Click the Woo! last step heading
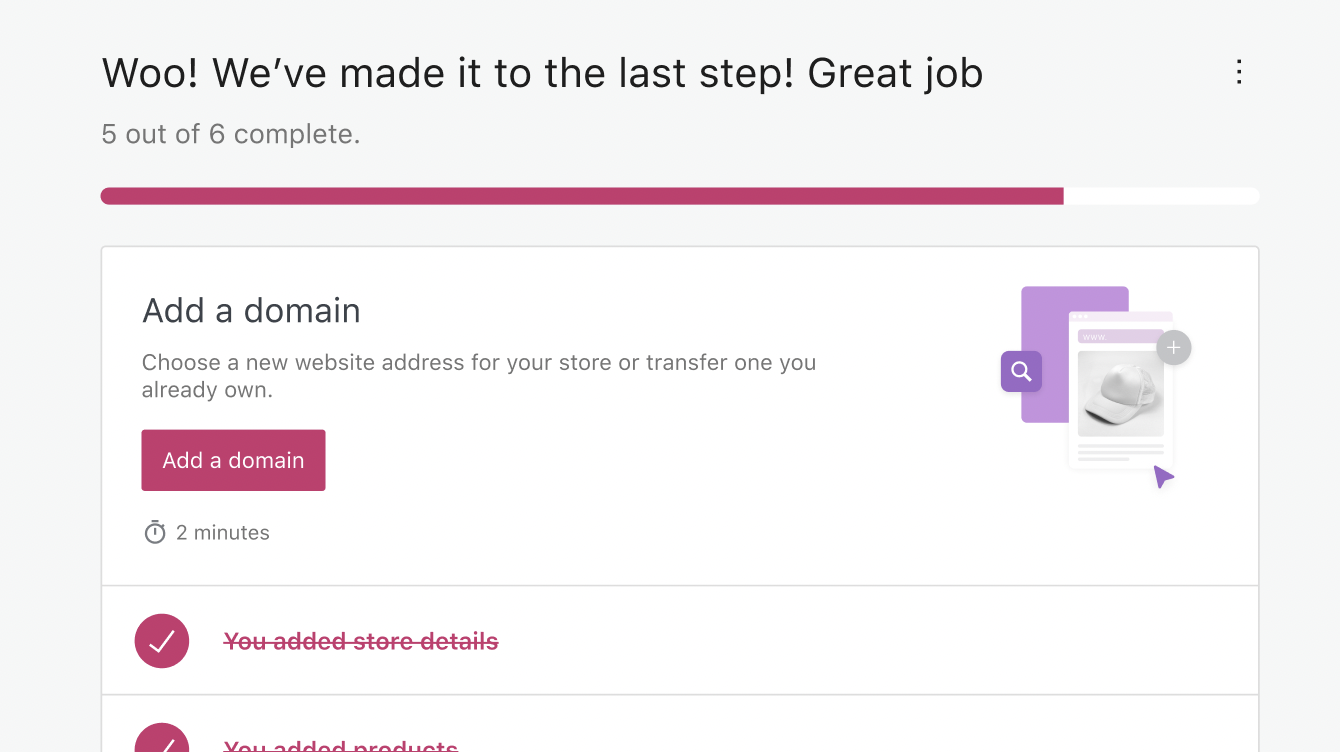Screen dimensions: 1340x752 click(542, 72)
